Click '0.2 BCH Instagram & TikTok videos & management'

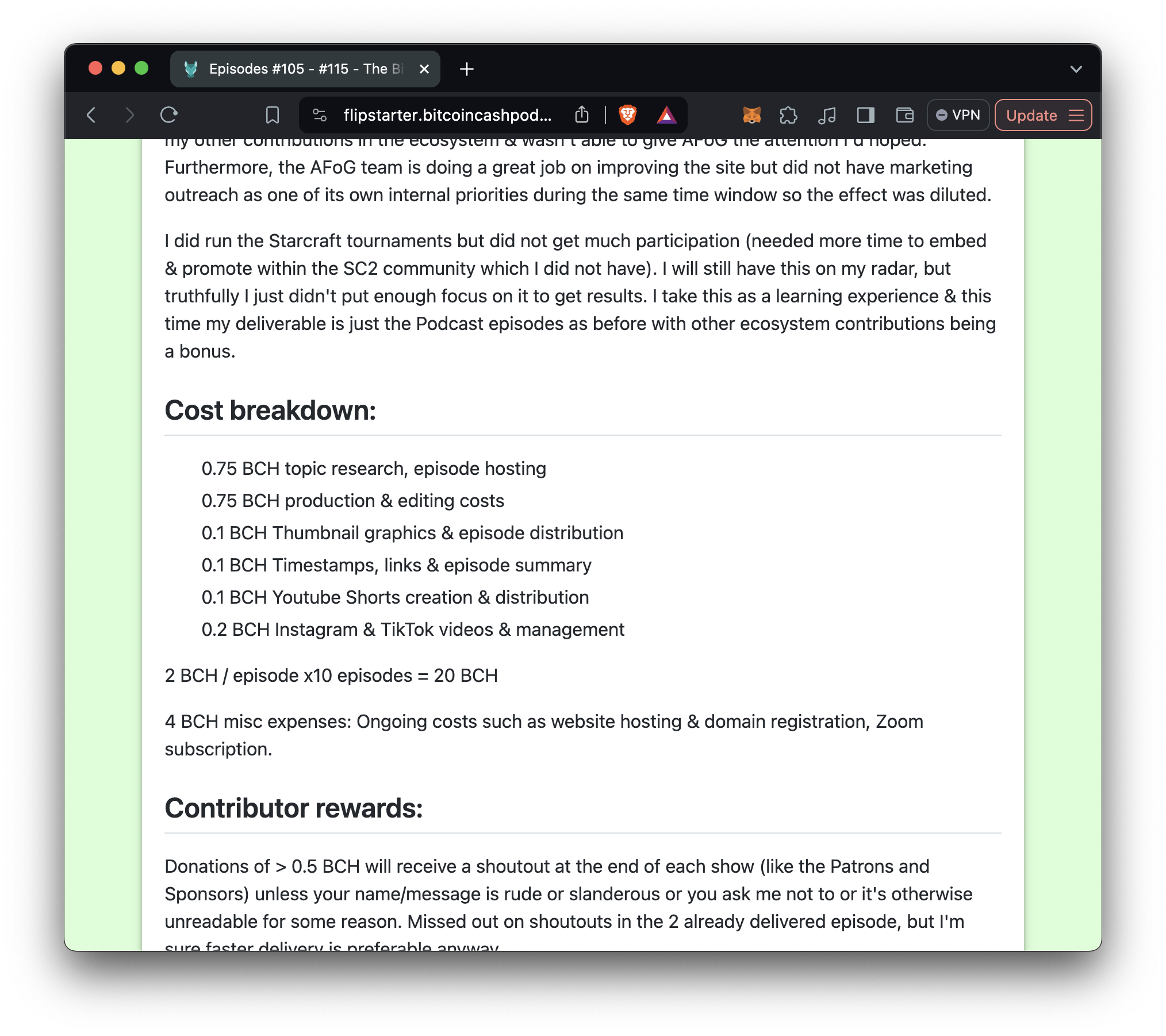tap(413, 630)
